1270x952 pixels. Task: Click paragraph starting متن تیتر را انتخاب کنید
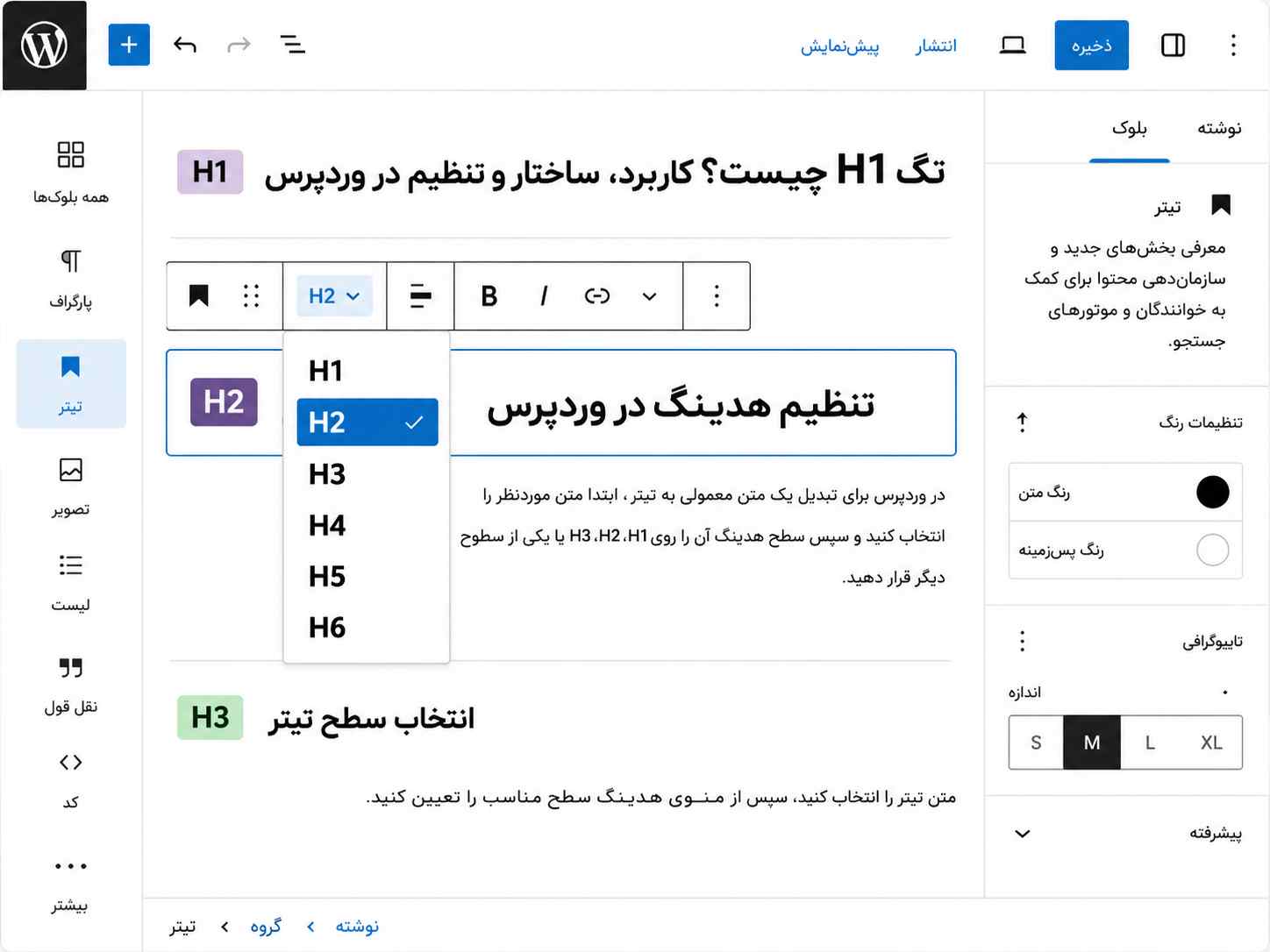coord(661,797)
